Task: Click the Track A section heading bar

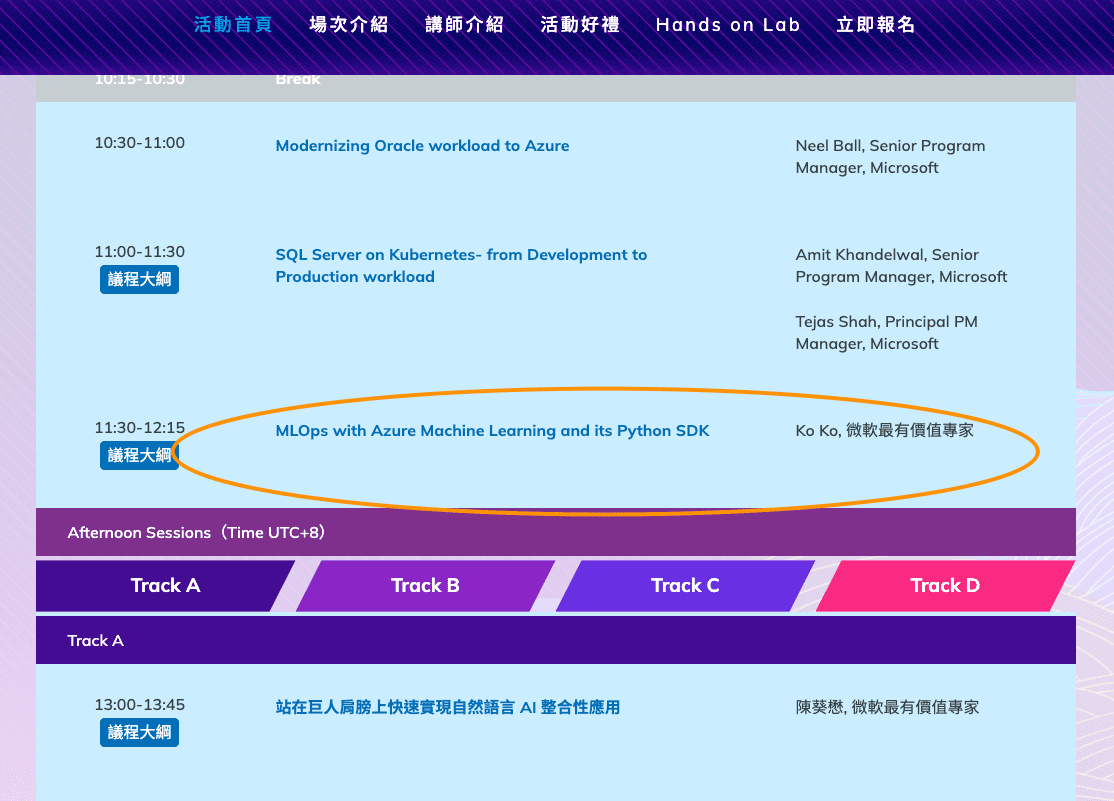Action: [x=556, y=640]
